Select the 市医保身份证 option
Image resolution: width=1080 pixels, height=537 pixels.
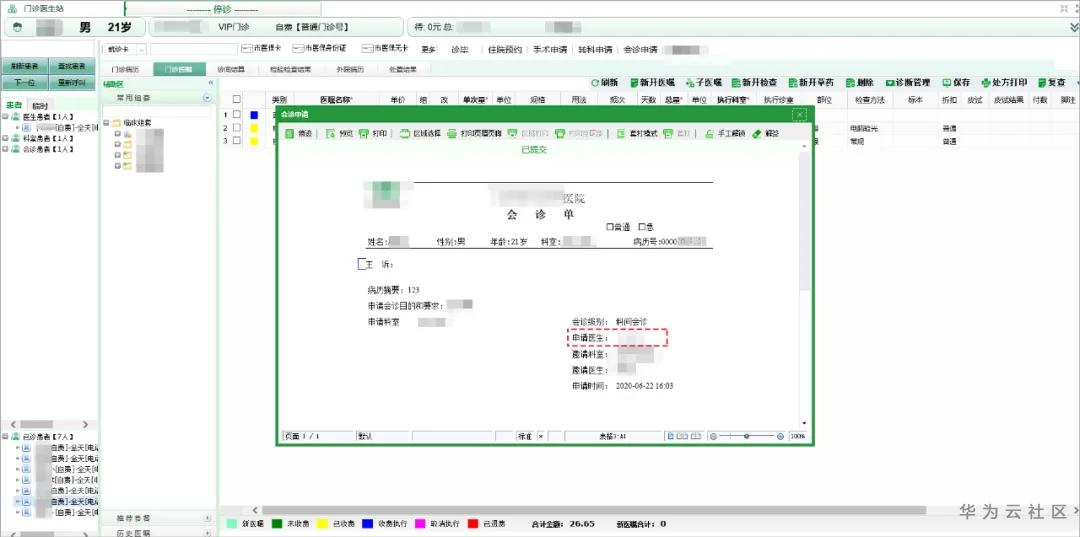point(319,49)
